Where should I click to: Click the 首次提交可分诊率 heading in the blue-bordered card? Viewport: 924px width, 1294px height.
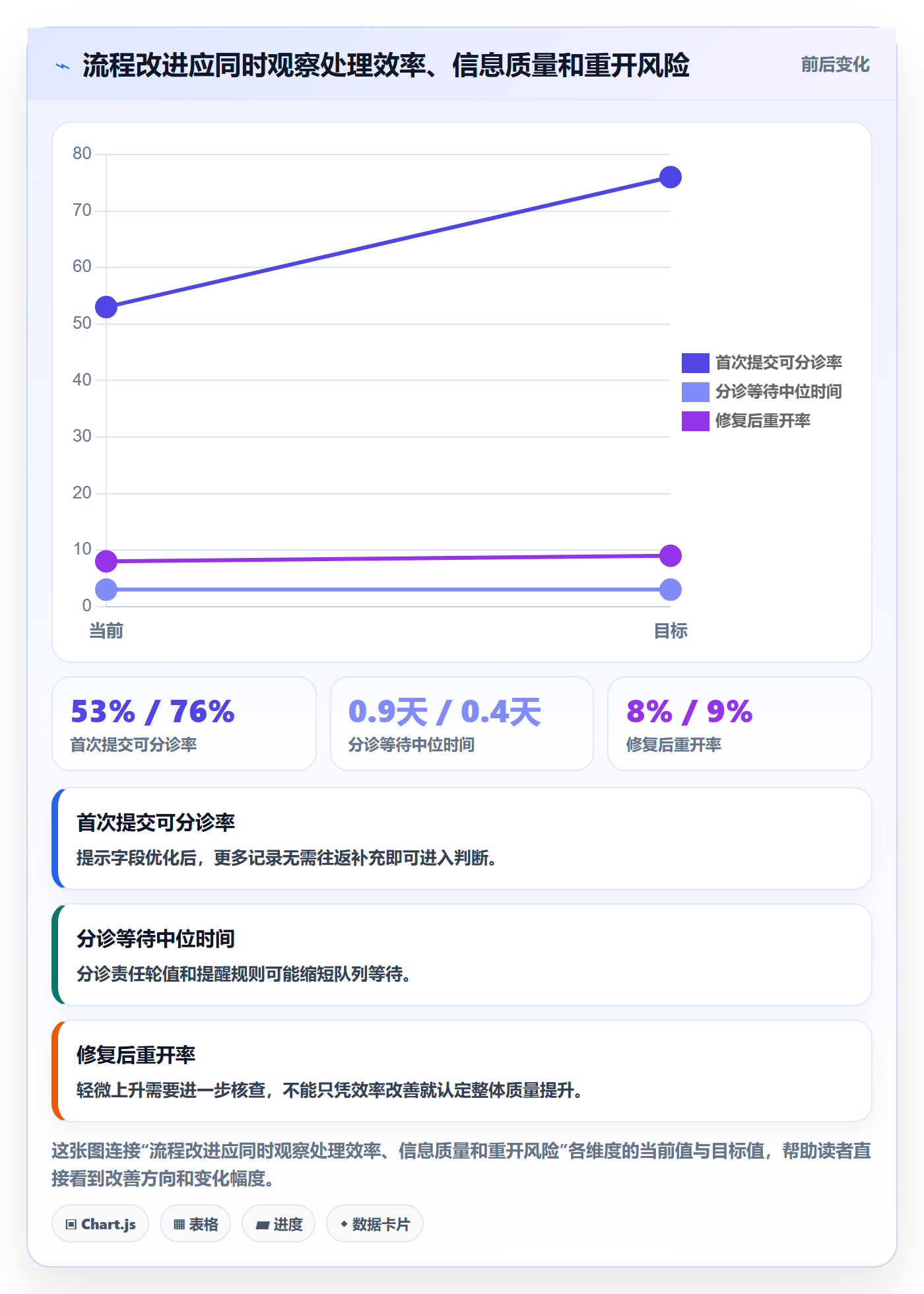tap(156, 823)
